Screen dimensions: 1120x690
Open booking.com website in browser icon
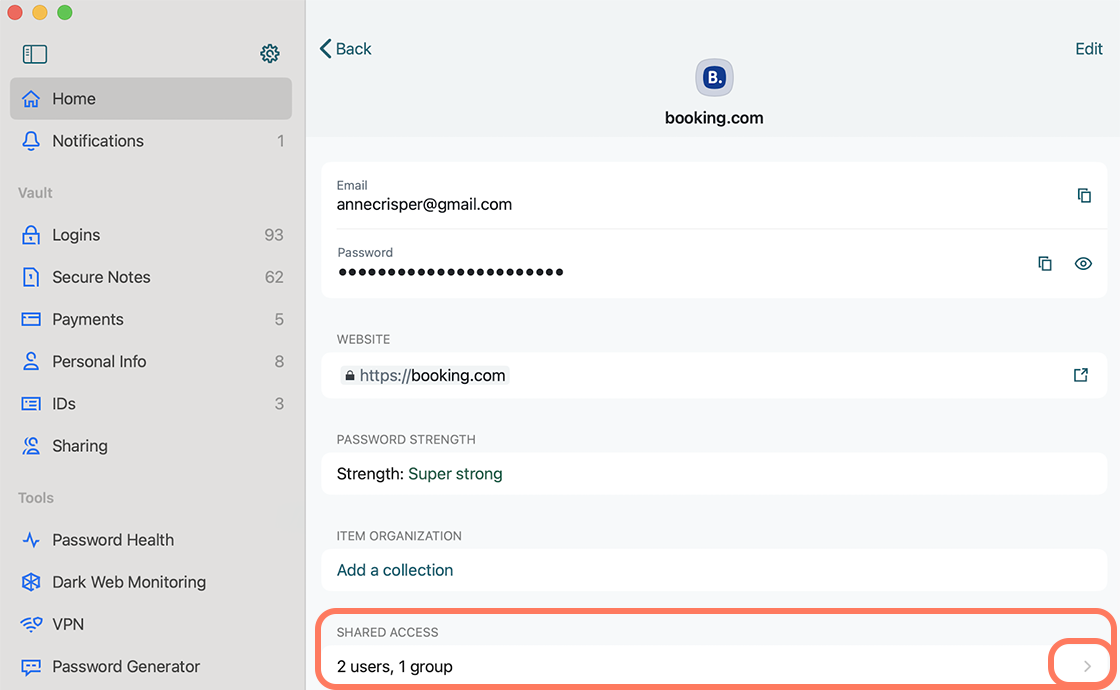click(x=1081, y=375)
